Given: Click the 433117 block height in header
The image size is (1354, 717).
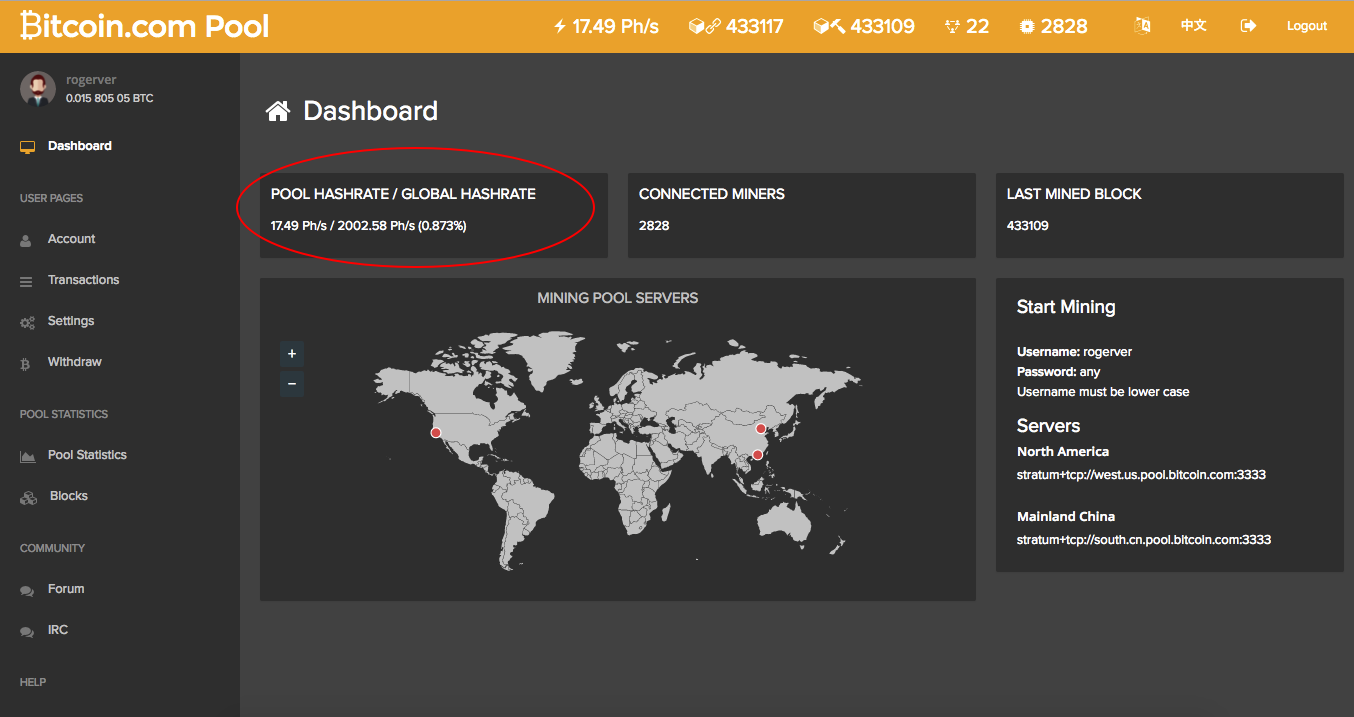Looking at the screenshot, I should click(755, 27).
